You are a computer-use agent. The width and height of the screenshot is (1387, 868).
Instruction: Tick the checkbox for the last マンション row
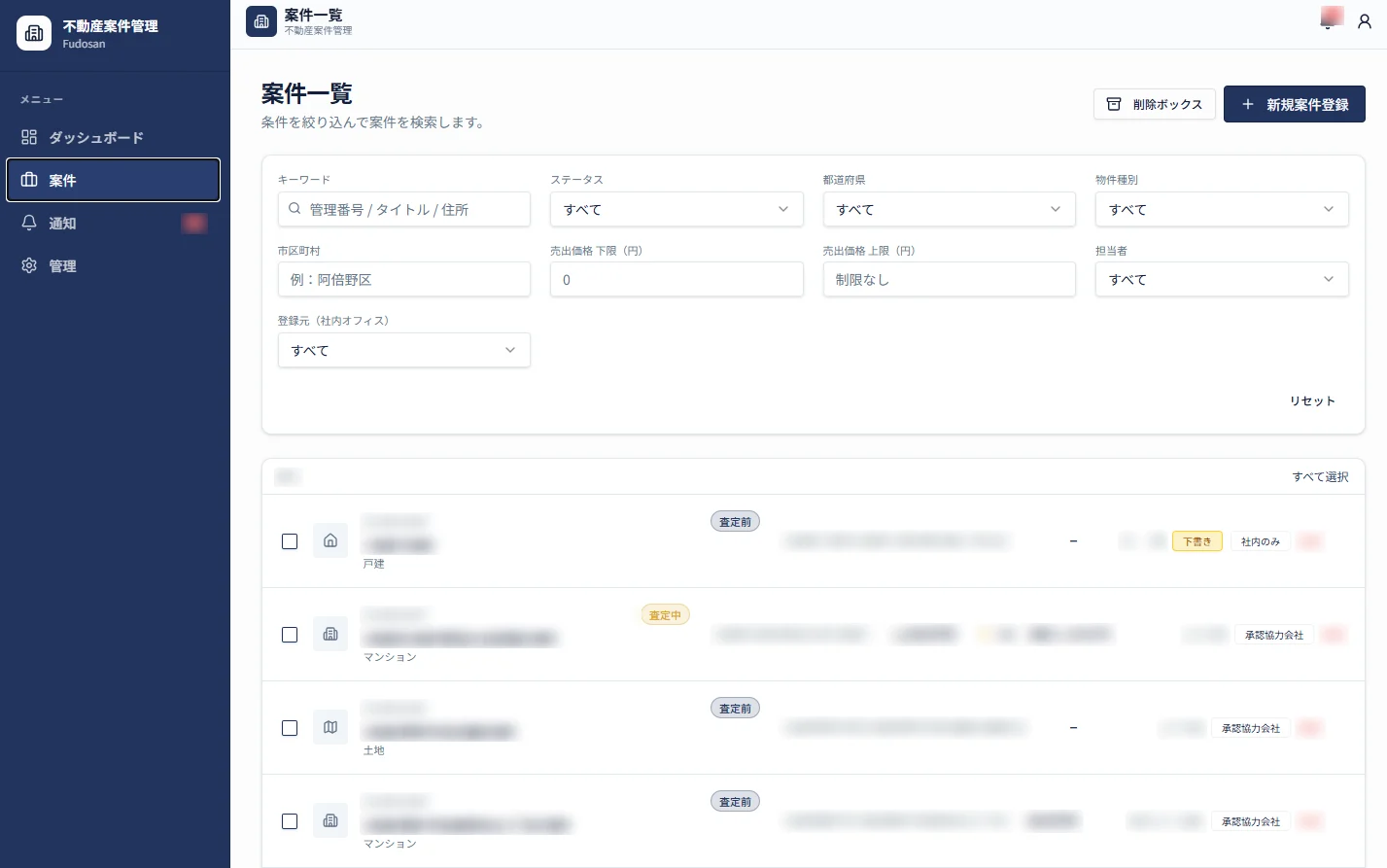click(290, 821)
